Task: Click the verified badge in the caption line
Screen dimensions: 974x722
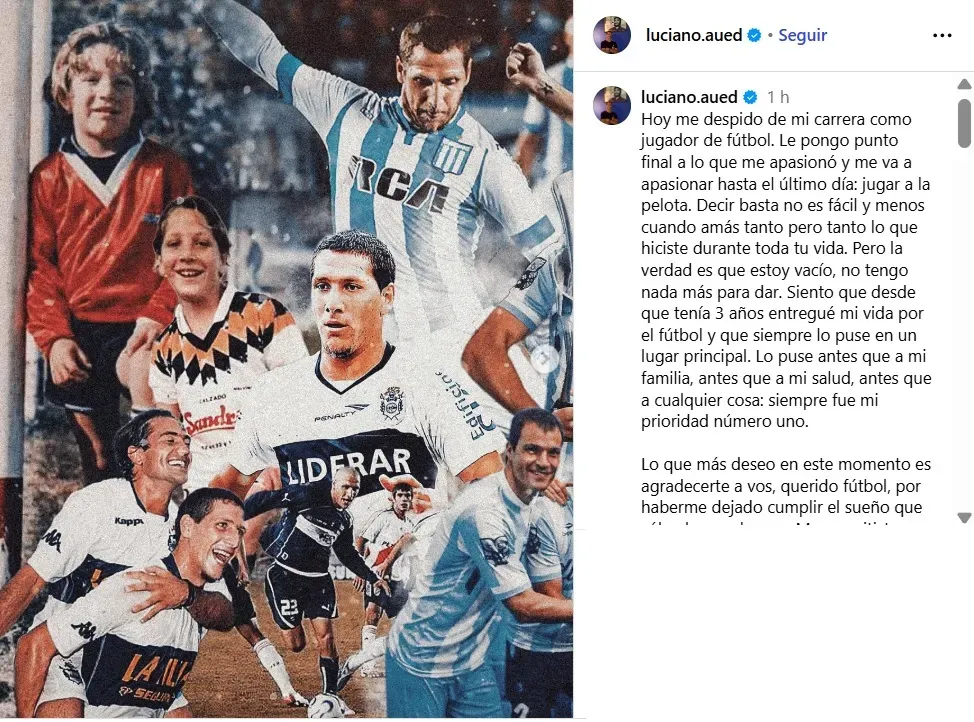Action: [750, 98]
